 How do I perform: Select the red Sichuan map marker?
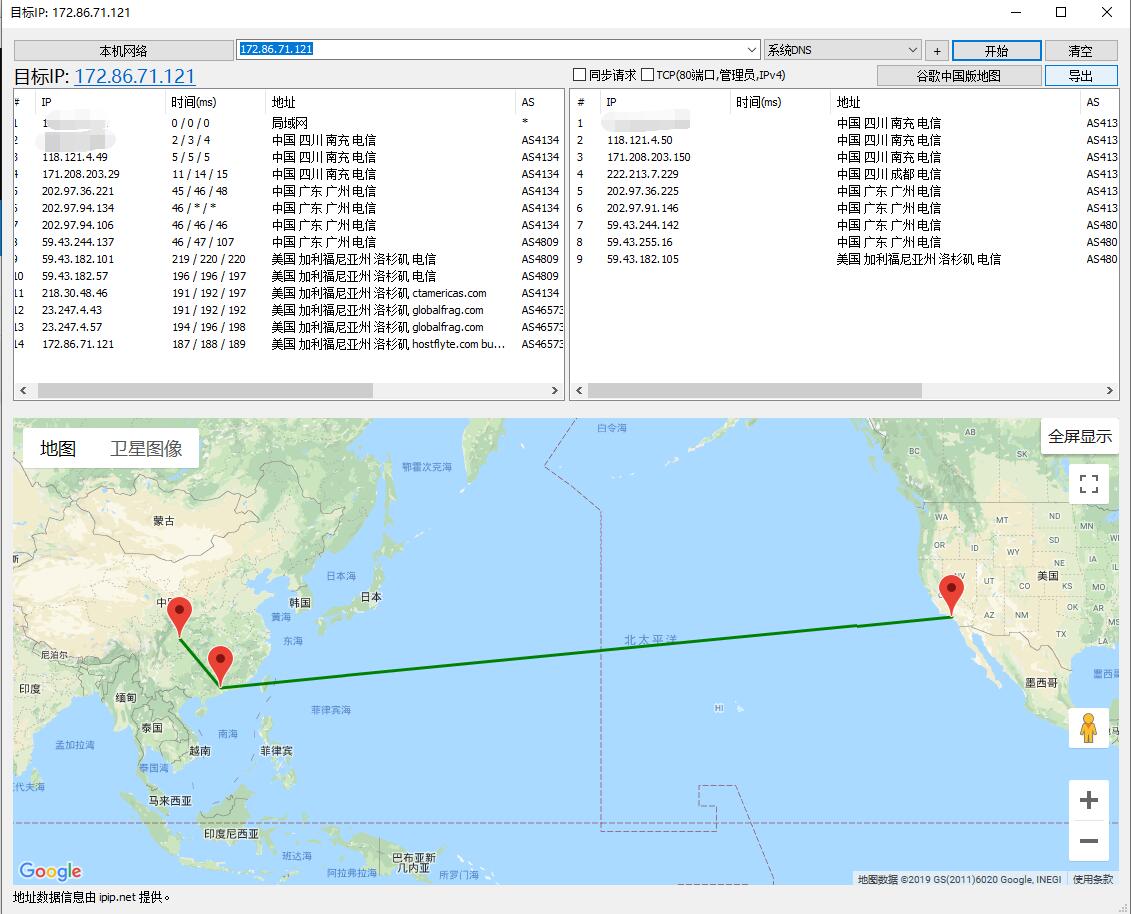[x=181, y=613]
